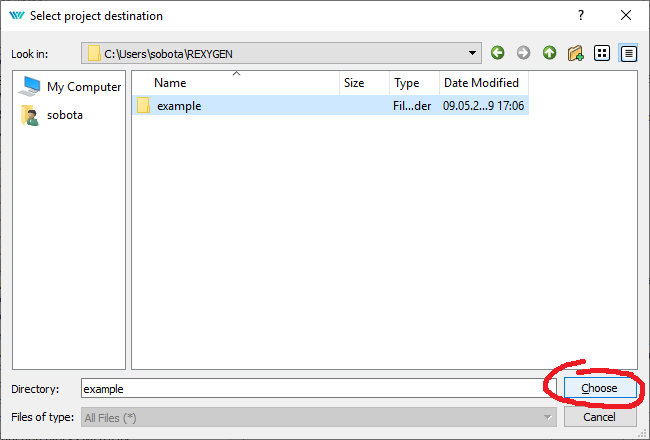Sort the list by the Name column
Viewport: 650px width, 440px height.
tap(236, 83)
